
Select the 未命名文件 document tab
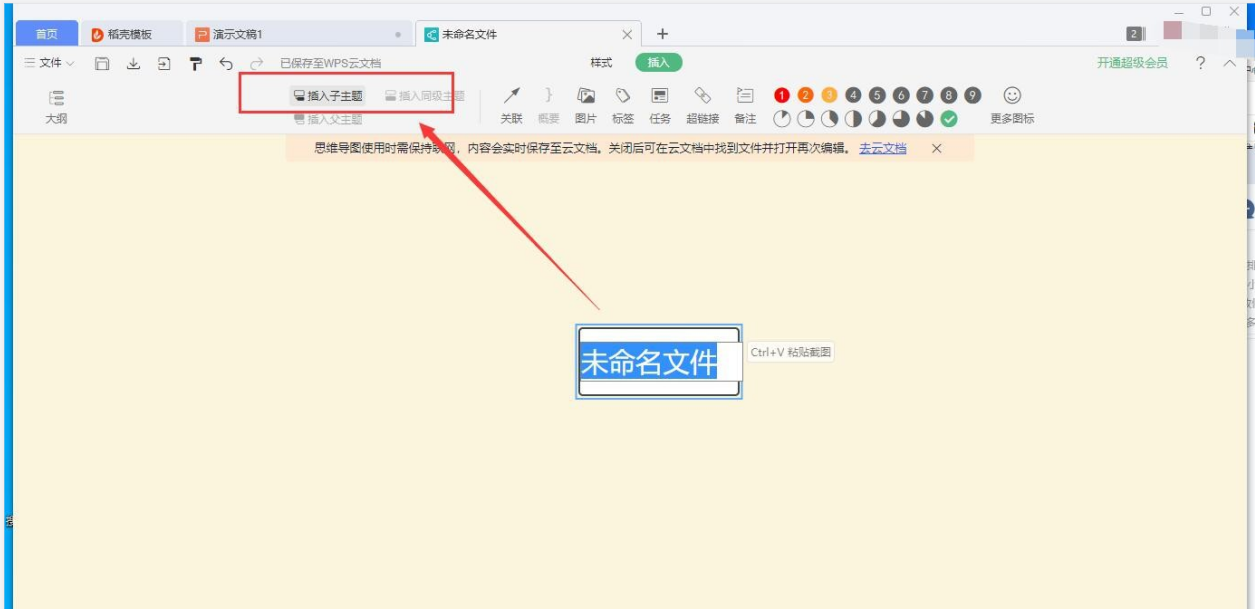coord(528,34)
